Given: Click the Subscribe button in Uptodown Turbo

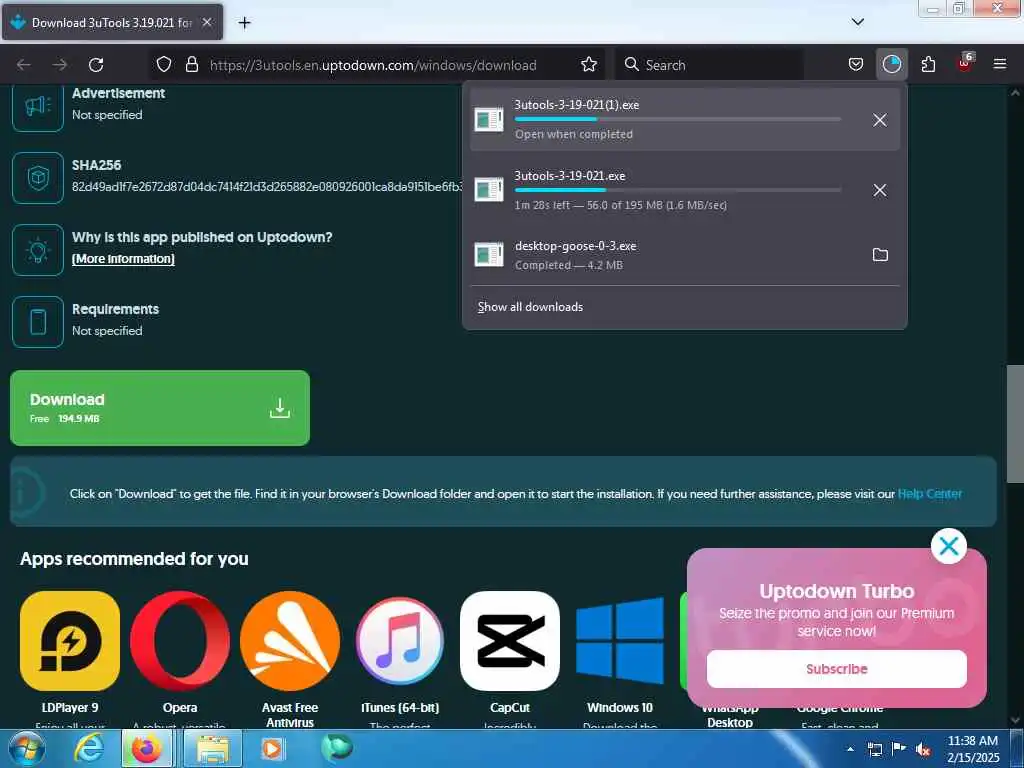Looking at the screenshot, I should [x=837, y=669].
